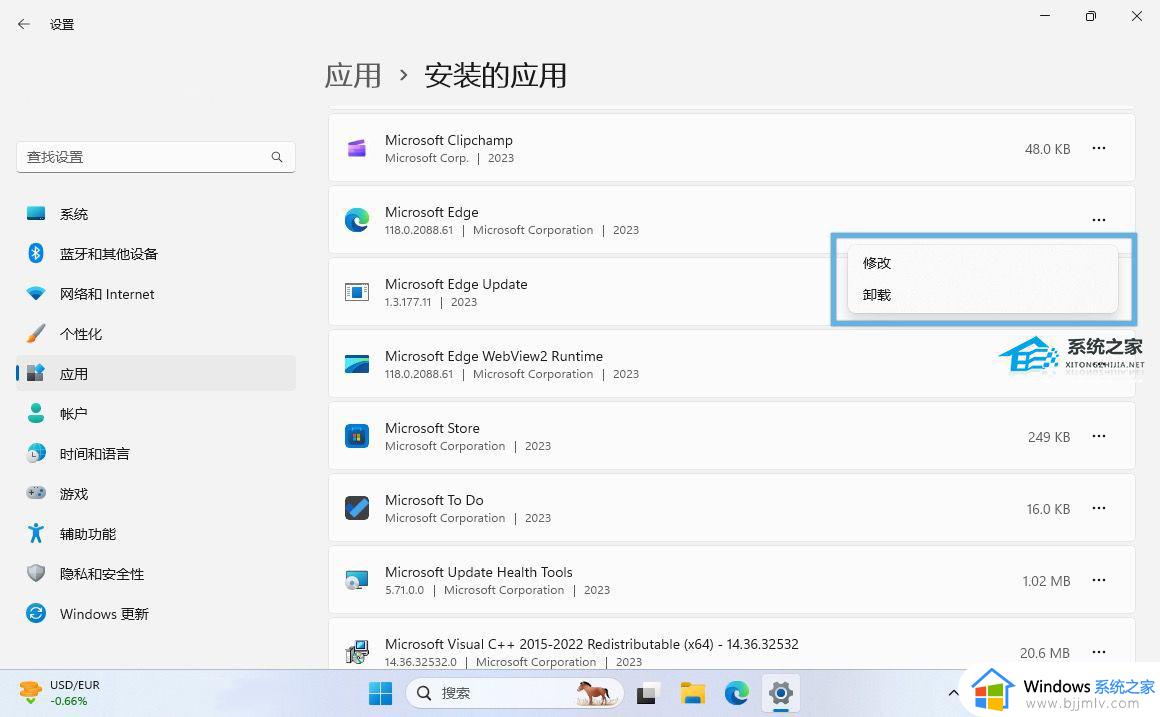Click the back arrow in Settings header

tap(24, 24)
